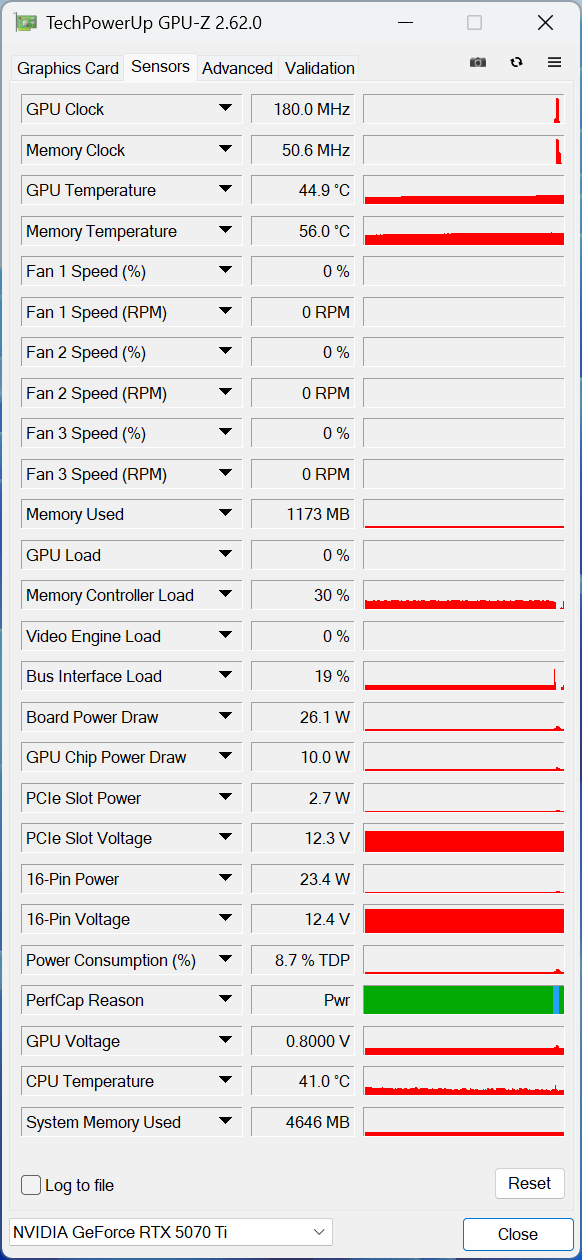Enable the Log to file checkbox

point(31,1185)
